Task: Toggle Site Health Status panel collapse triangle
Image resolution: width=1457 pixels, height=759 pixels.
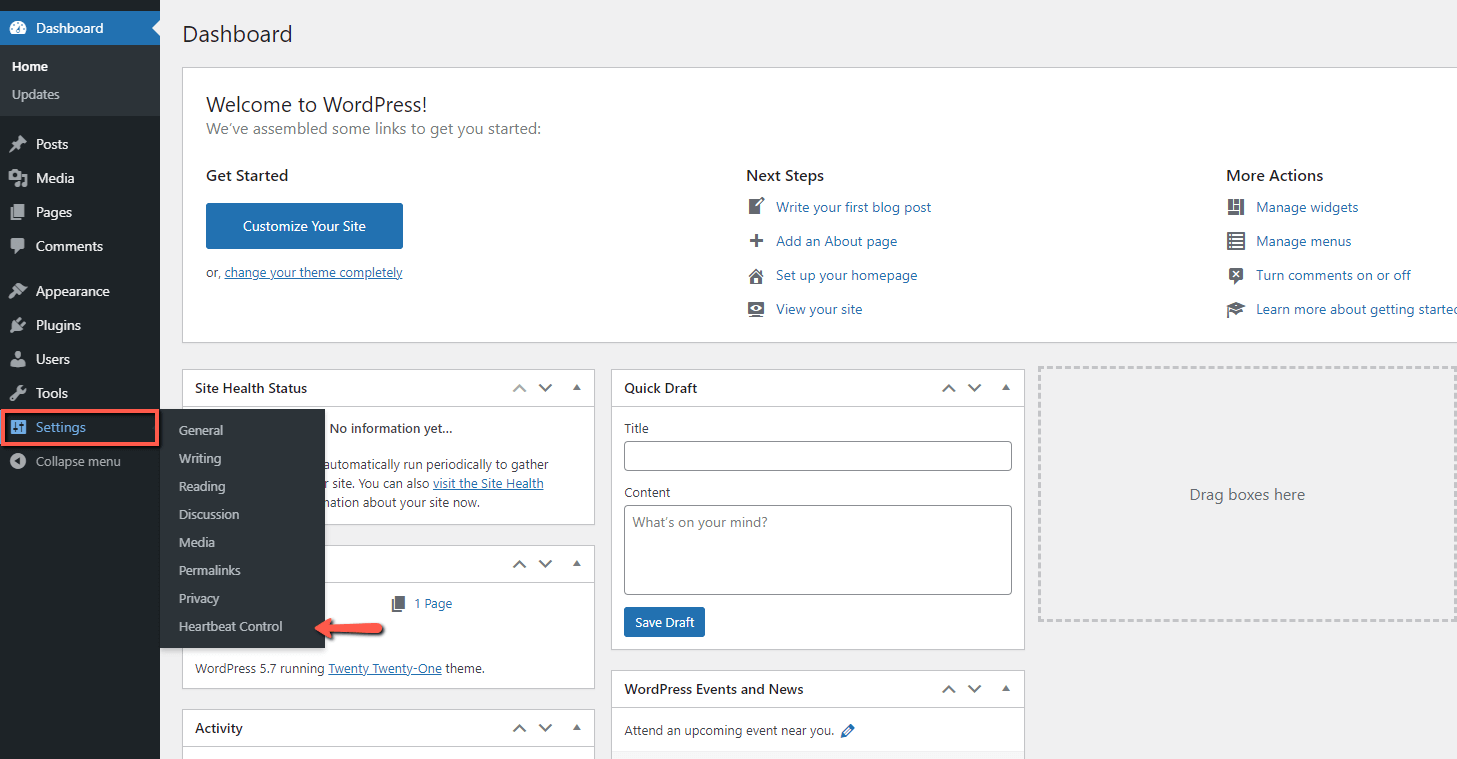Action: (x=577, y=387)
